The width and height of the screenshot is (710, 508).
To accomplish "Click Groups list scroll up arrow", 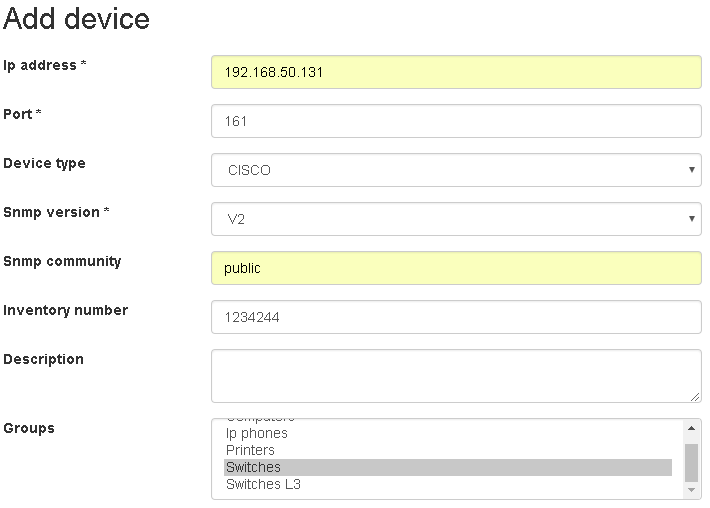I will 691,428.
